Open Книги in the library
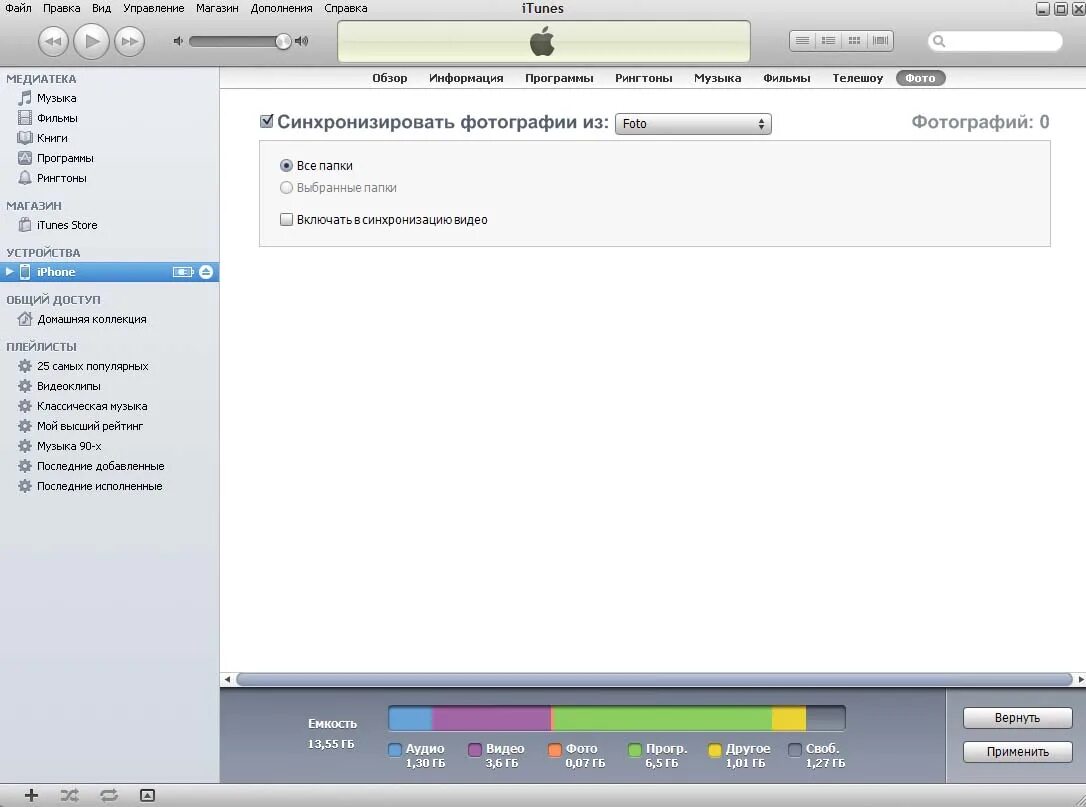This screenshot has width=1086, height=807. click(52, 138)
